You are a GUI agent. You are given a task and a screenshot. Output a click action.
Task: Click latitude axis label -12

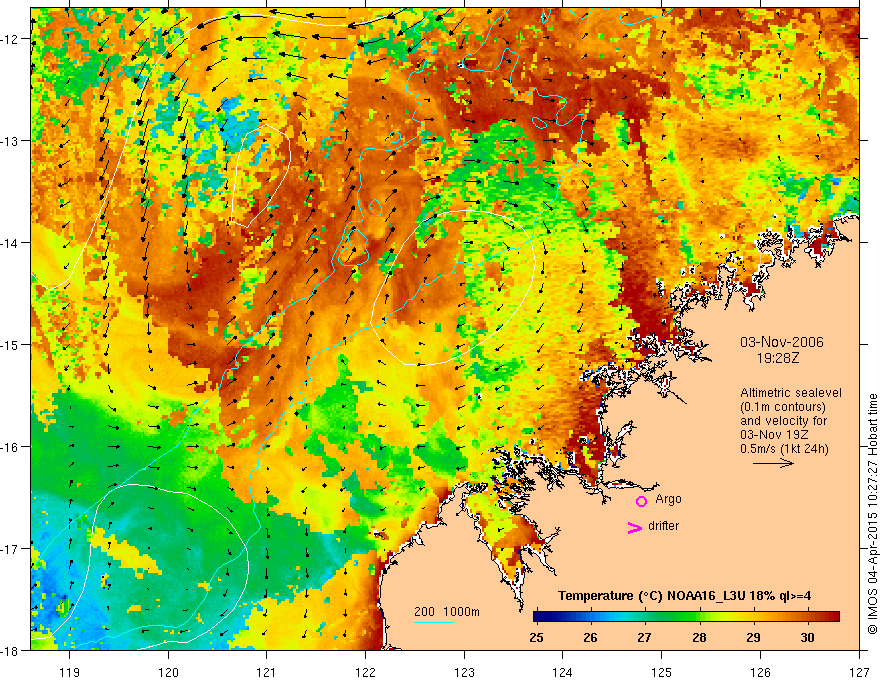(11, 39)
